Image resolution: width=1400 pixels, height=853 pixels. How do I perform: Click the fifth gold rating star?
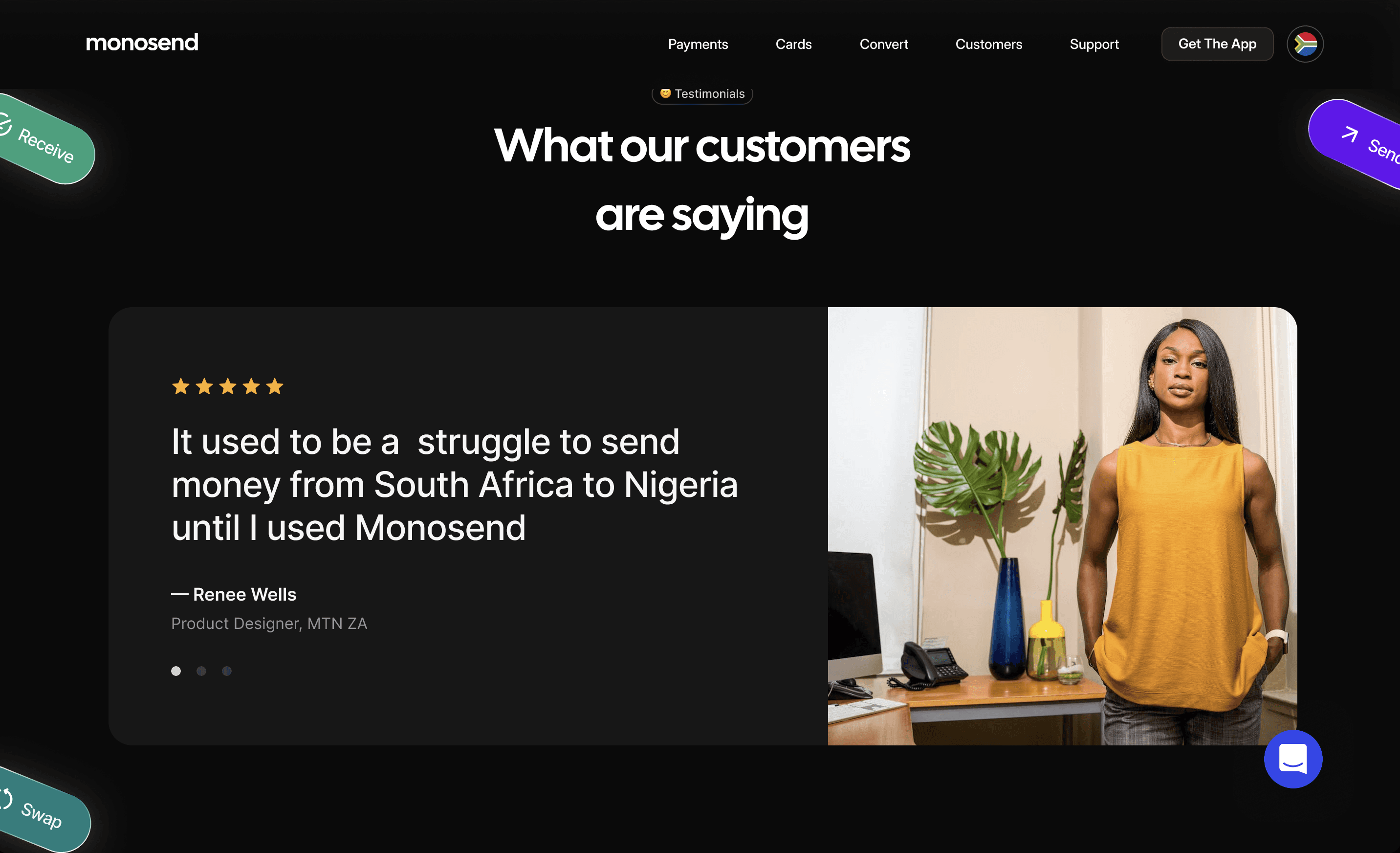click(274, 387)
